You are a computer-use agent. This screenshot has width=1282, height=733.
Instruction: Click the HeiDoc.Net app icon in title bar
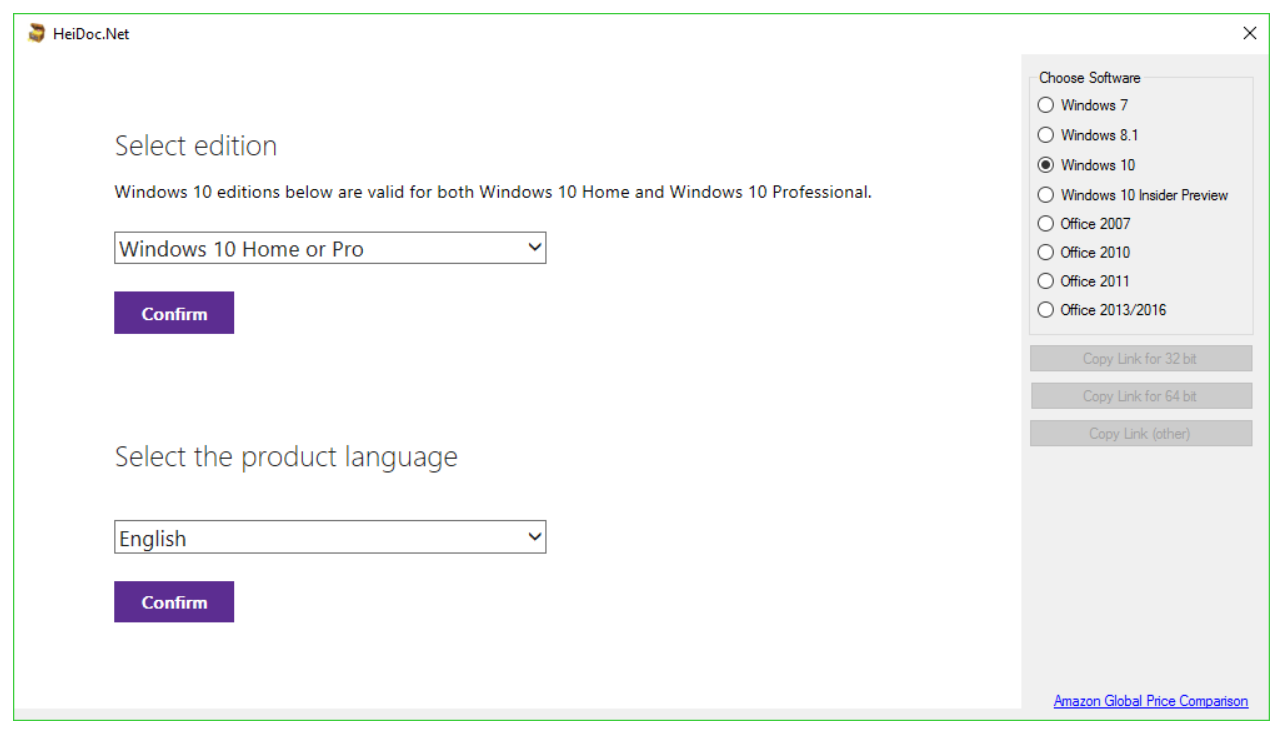[x=37, y=34]
